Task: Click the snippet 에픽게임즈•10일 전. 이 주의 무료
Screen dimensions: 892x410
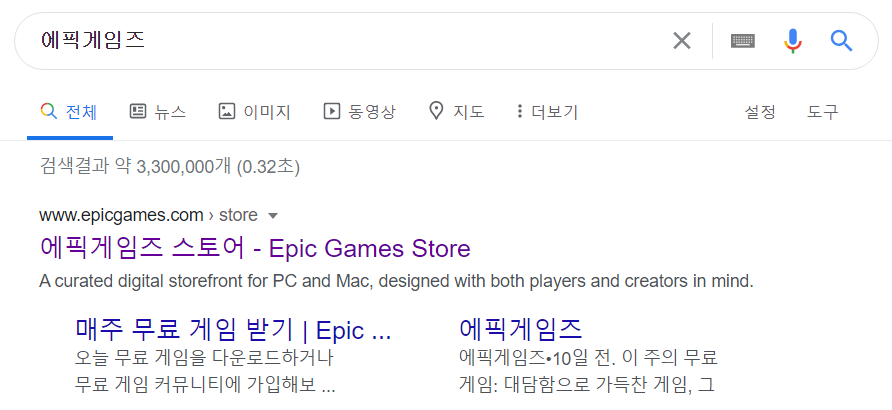Action: coord(588,358)
